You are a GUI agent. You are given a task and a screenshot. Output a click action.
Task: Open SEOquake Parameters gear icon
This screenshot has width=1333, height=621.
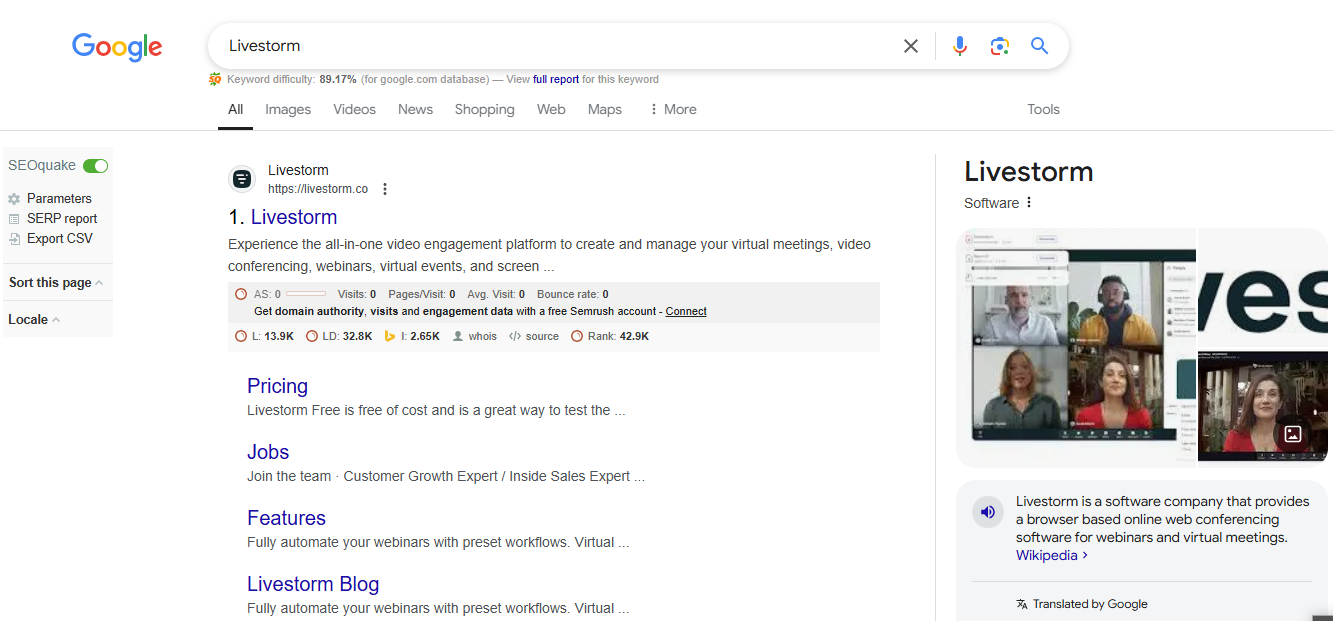pyautogui.click(x=14, y=199)
